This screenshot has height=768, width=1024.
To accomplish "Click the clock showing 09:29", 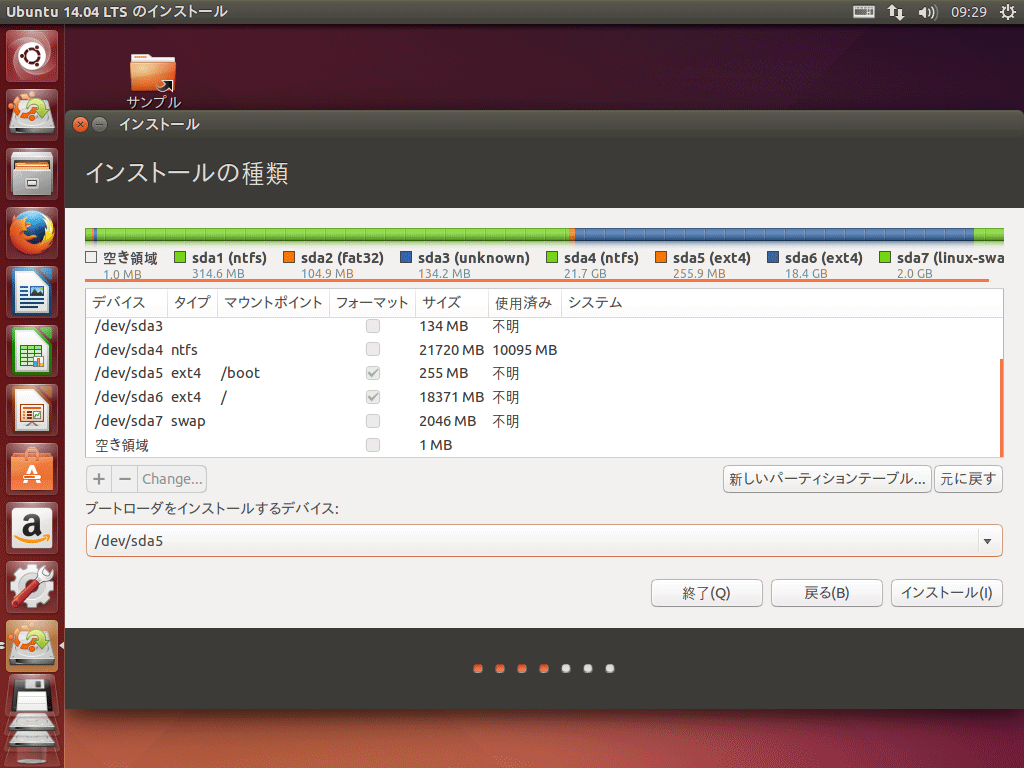I will tap(968, 12).
